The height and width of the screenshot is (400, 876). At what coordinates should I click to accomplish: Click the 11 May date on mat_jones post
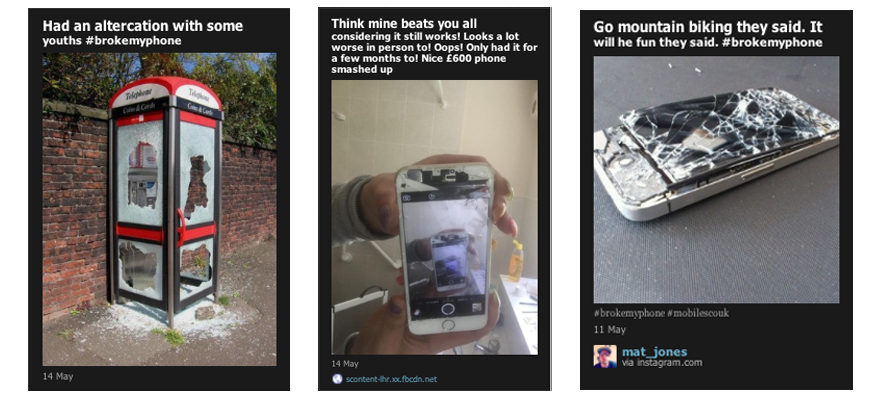coord(609,330)
